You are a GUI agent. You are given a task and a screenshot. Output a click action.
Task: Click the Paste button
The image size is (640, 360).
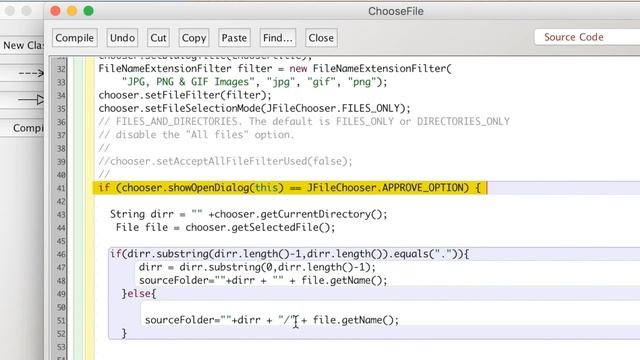pyautogui.click(x=234, y=38)
